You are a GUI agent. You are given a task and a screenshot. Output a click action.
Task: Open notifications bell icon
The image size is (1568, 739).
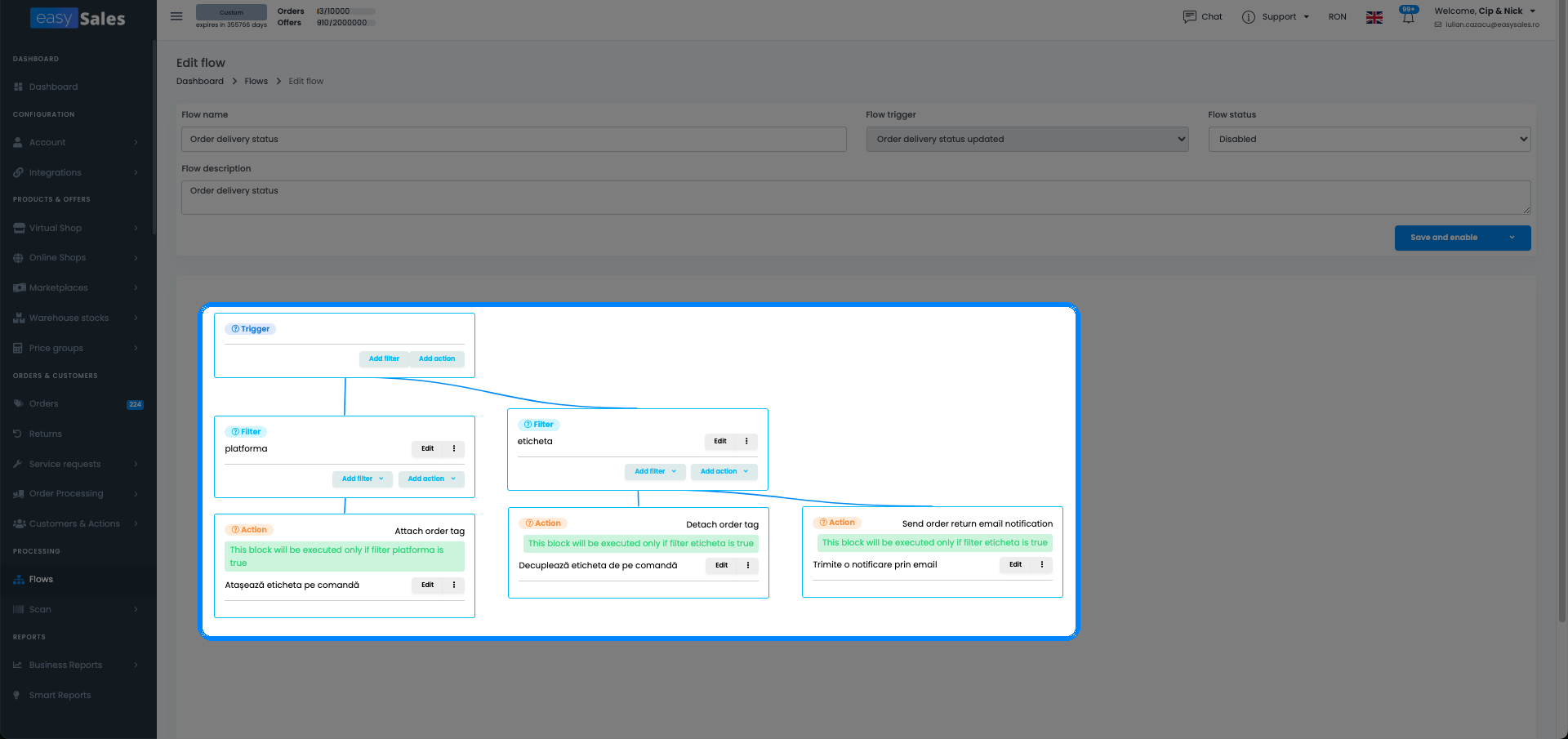click(x=1408, y=17)
